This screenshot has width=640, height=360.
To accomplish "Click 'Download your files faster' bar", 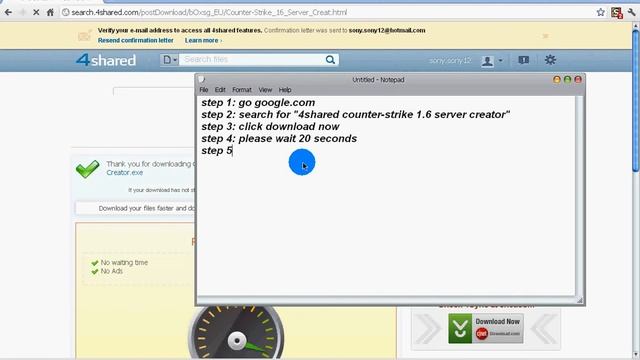I will coord(136,208).
